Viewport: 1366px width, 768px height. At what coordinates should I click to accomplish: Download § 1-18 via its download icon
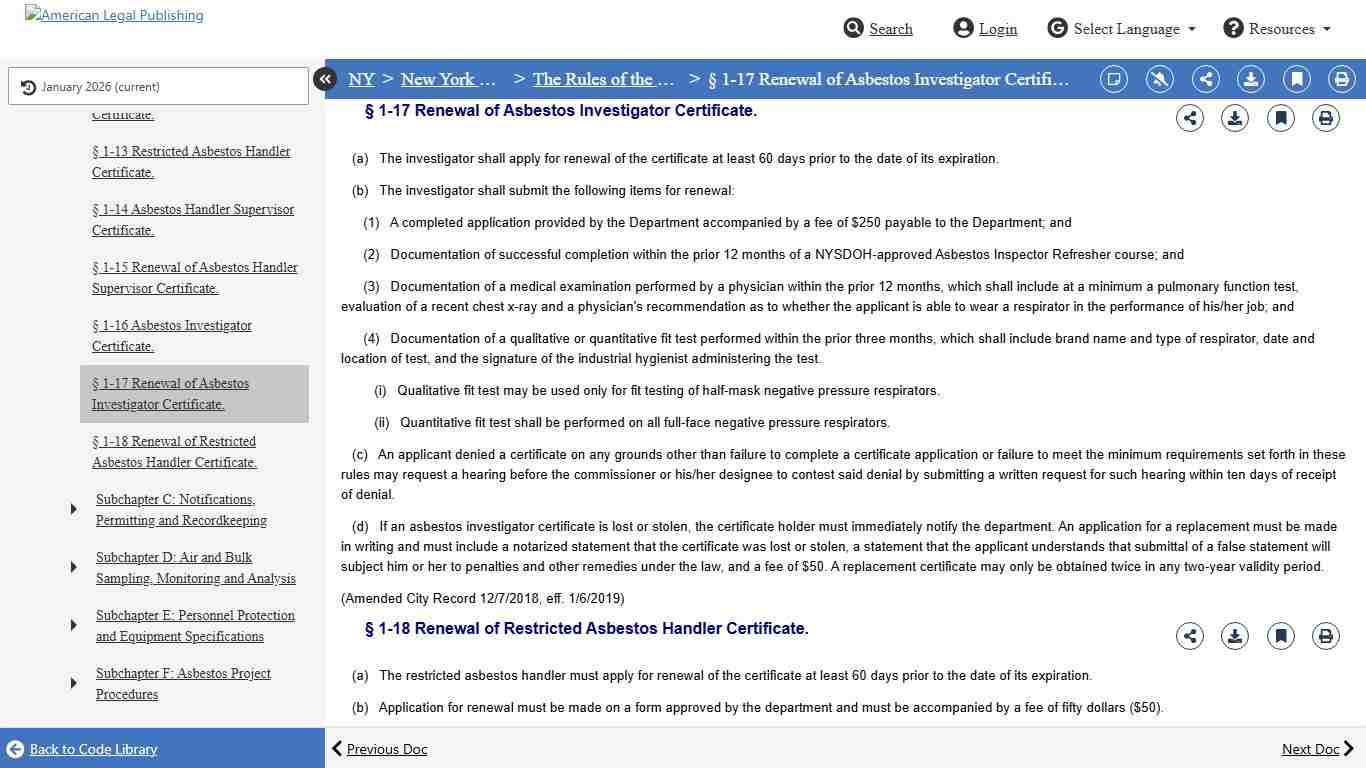(x=1235, y=636)
